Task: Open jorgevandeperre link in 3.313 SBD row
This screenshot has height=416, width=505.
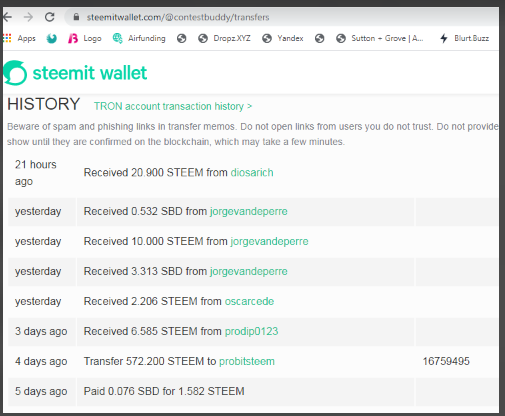Action: click(249, 271)
